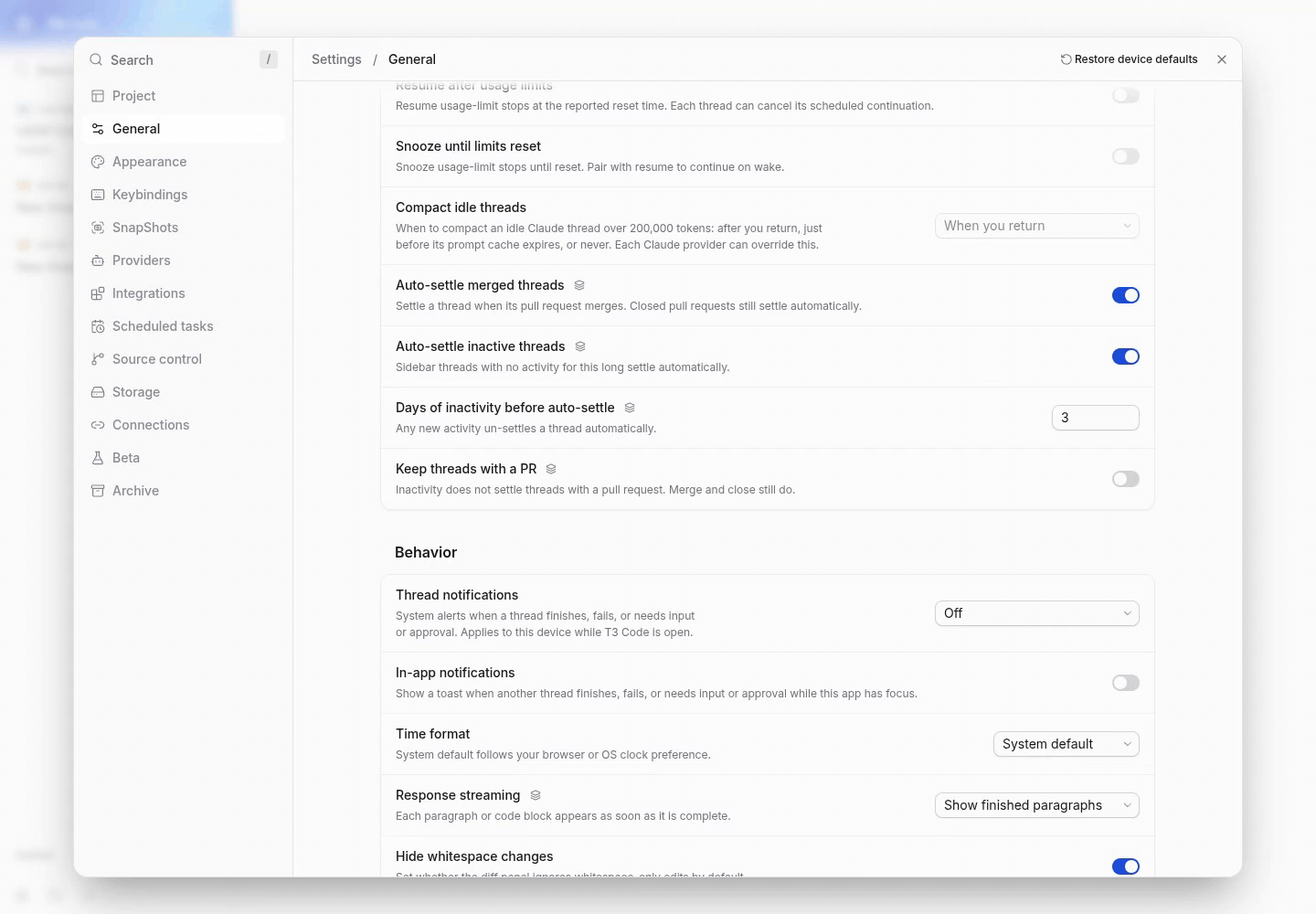Click the Settings breadcrumb link
The height and width of the screenshot is (914, 1316).
coord(336,59)
